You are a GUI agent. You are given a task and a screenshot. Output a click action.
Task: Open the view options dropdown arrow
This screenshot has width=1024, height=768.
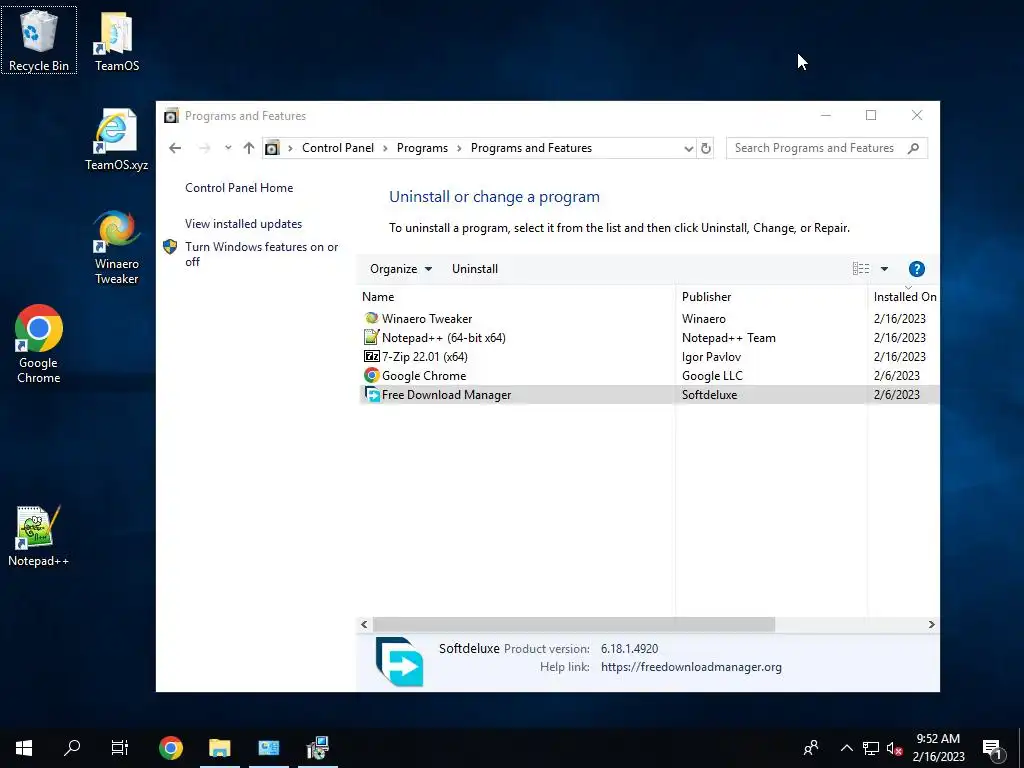tap(884, 269)
